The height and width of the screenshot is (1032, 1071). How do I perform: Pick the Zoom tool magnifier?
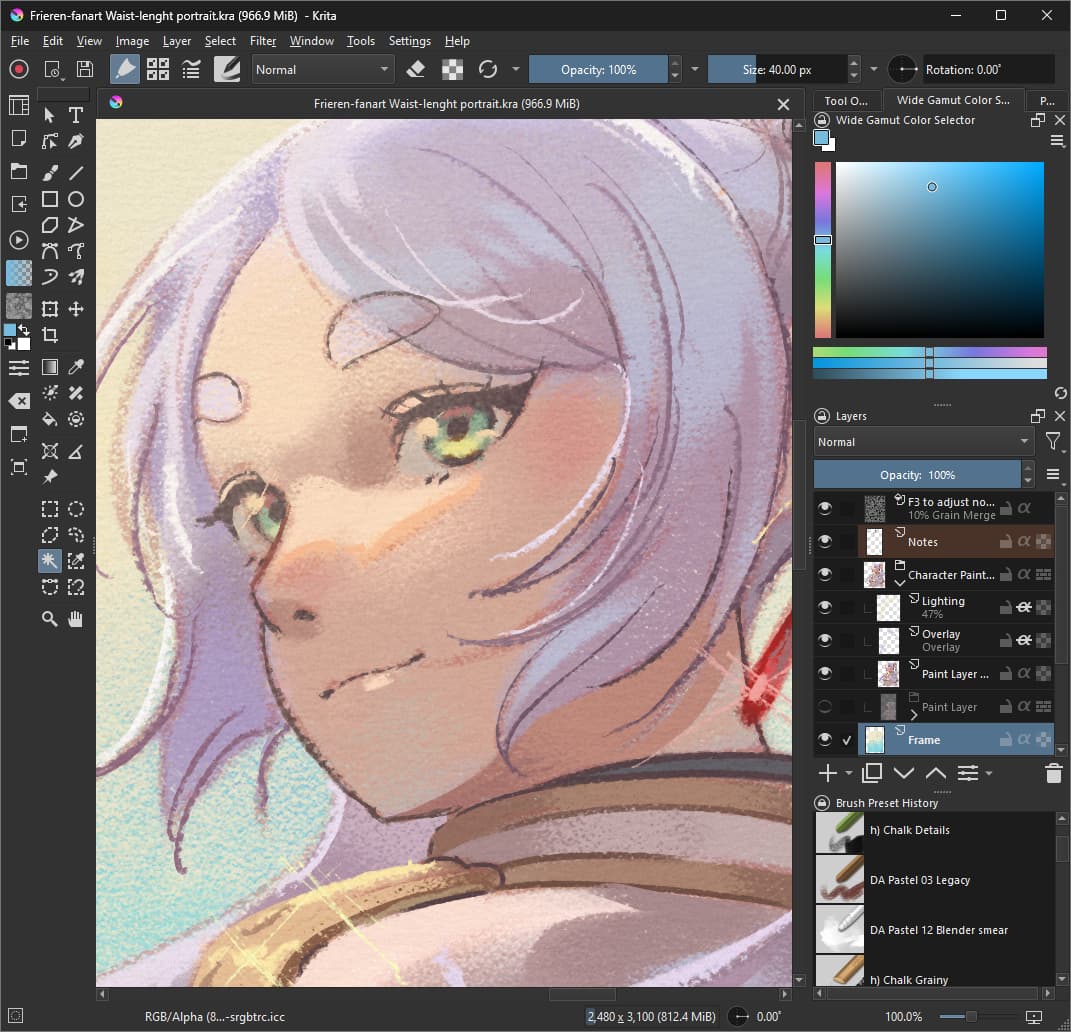(49, 619)
